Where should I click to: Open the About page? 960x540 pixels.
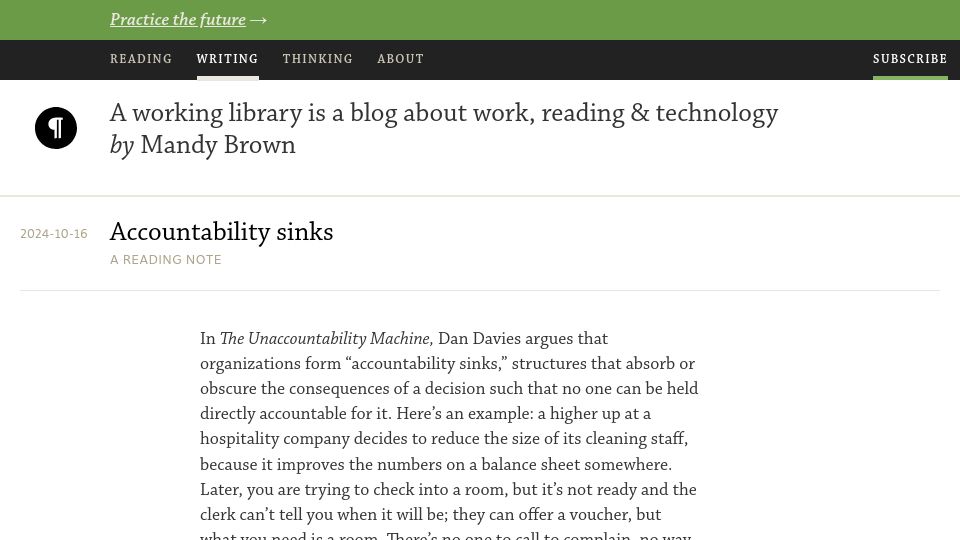[x=400, y=59]
